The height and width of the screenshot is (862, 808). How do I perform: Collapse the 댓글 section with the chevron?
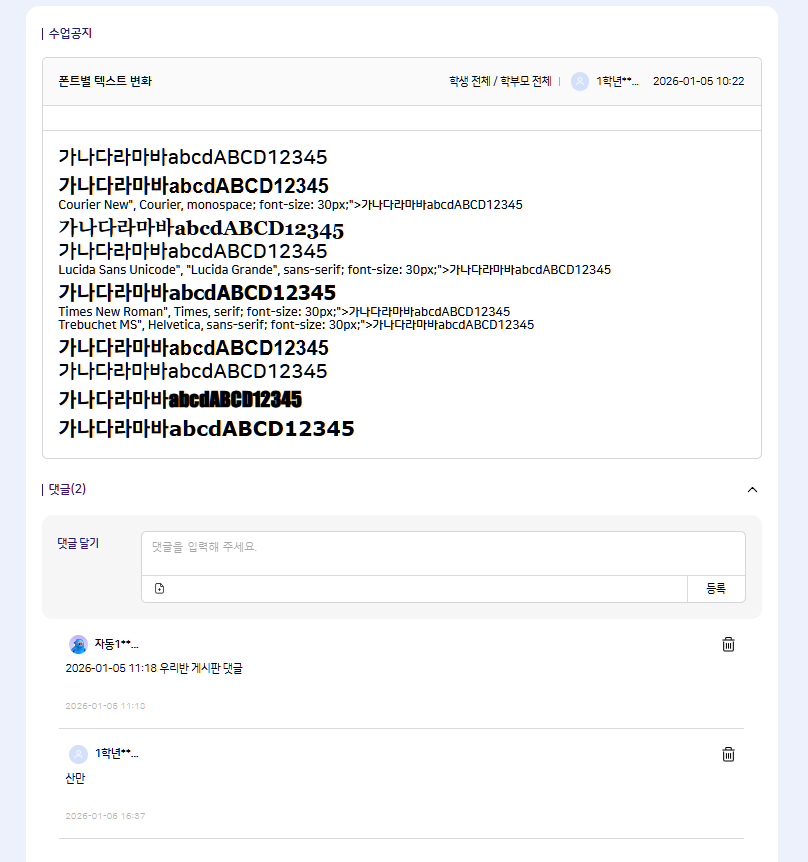[x=752, y=490]
